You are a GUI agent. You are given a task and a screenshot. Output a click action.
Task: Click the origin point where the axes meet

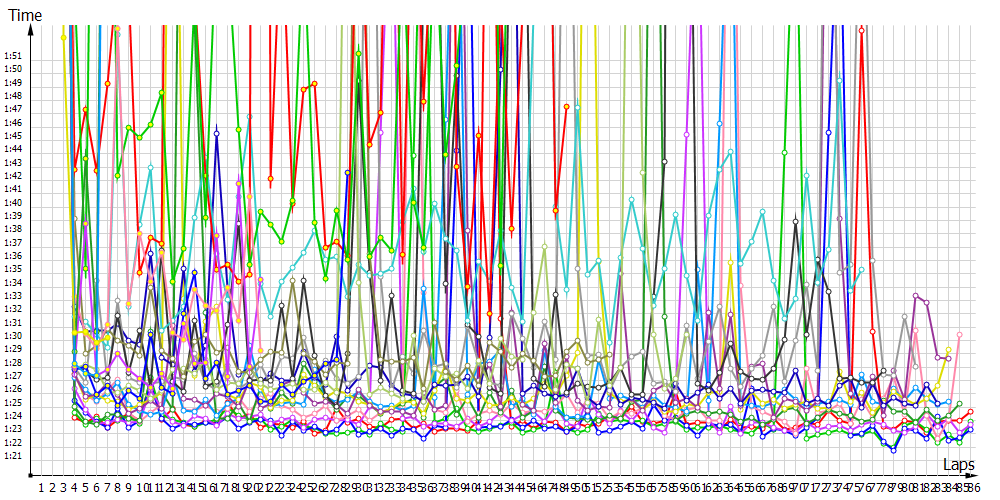click(31, 475)
